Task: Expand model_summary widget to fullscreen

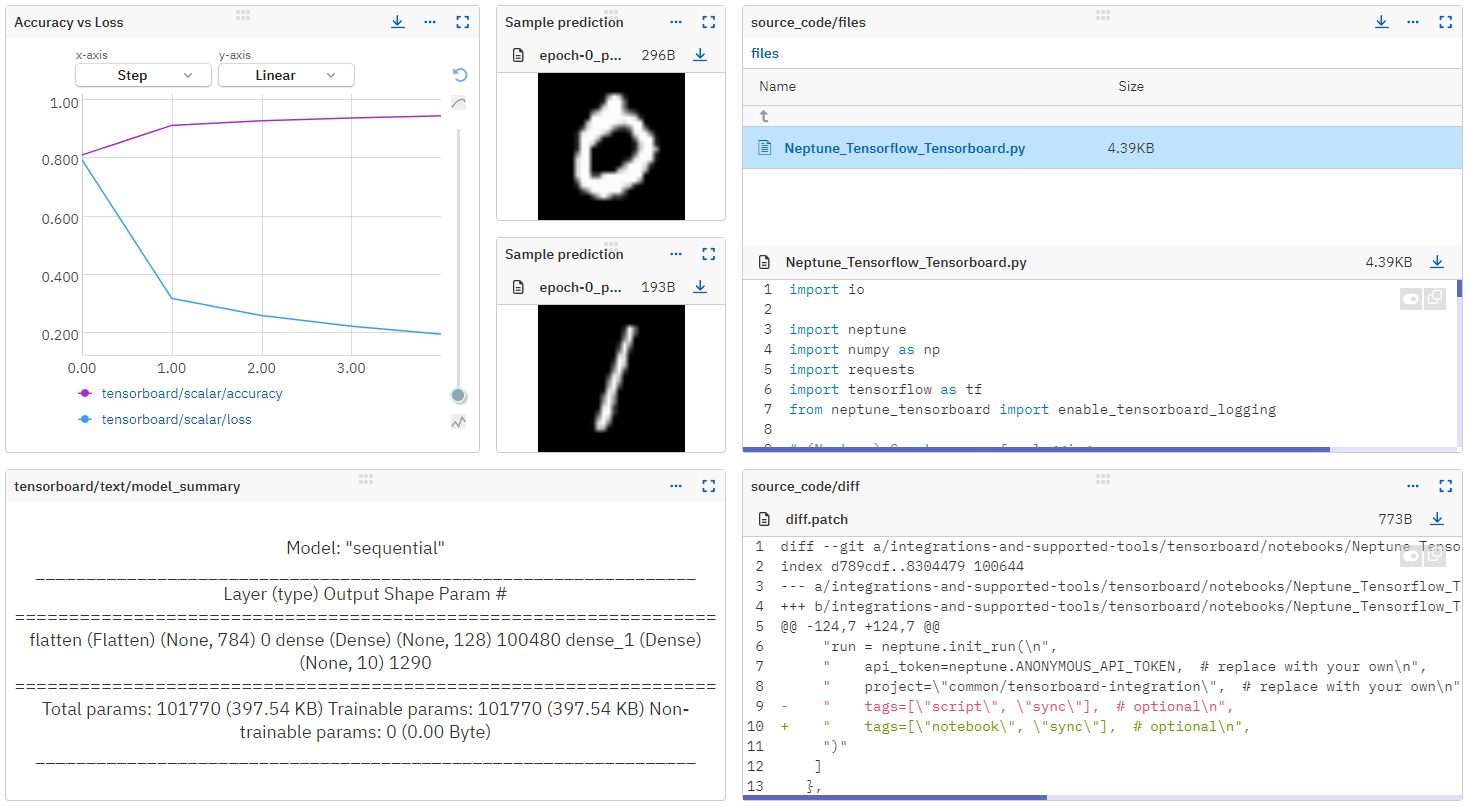Action: (x=709, y=486)
